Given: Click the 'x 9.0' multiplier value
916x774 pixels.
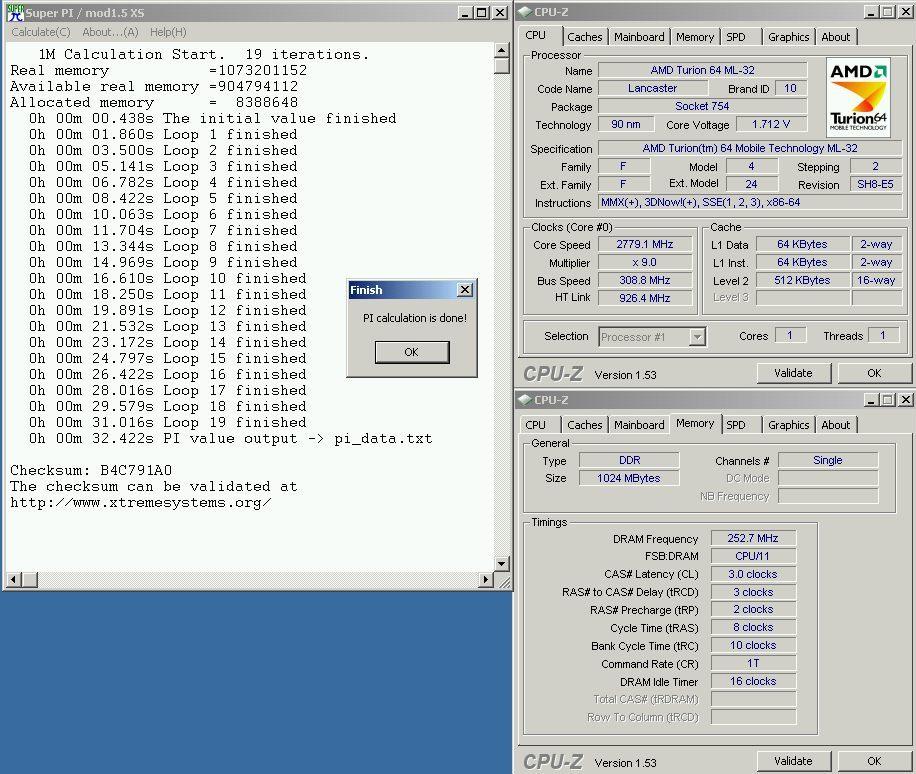Looking at the screenshot, I should click(645, 262).
